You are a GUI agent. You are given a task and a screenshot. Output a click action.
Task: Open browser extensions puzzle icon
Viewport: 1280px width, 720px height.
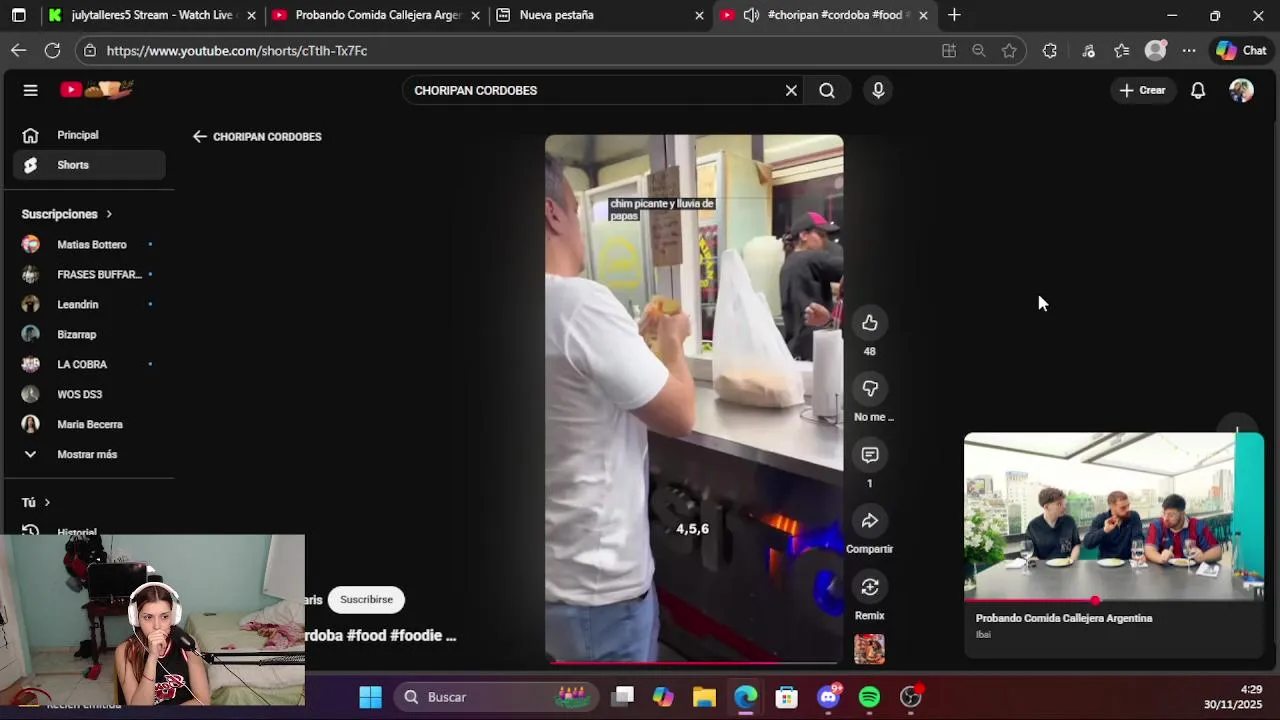1049,50
